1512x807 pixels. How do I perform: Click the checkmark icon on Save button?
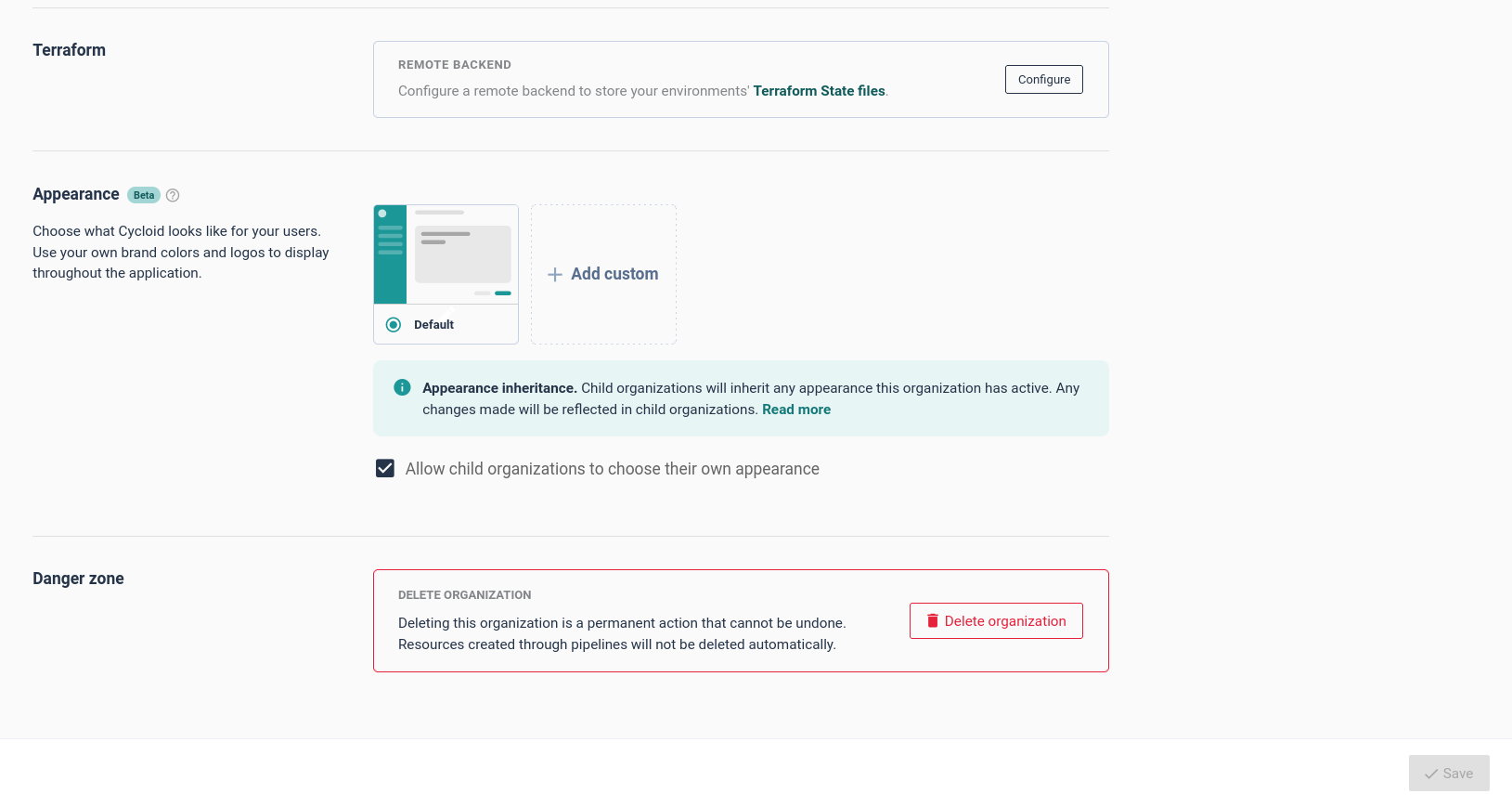coord(1431,774)
